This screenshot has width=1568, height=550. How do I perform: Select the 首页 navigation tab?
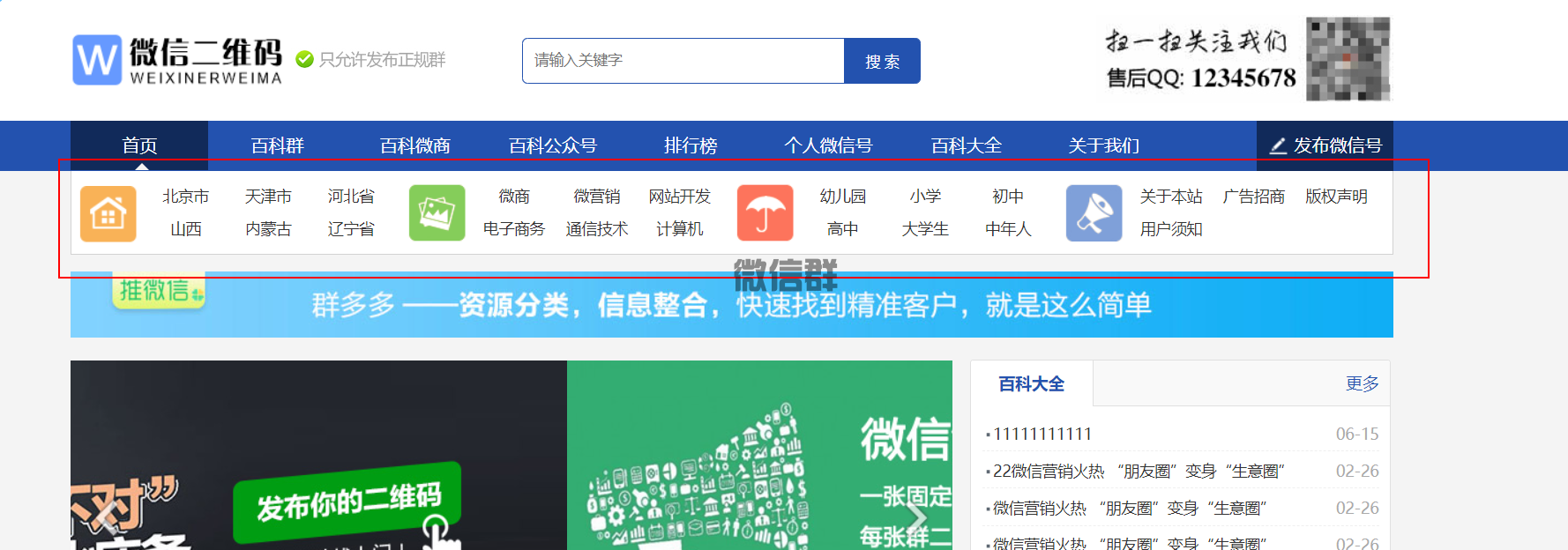[139, 145]
